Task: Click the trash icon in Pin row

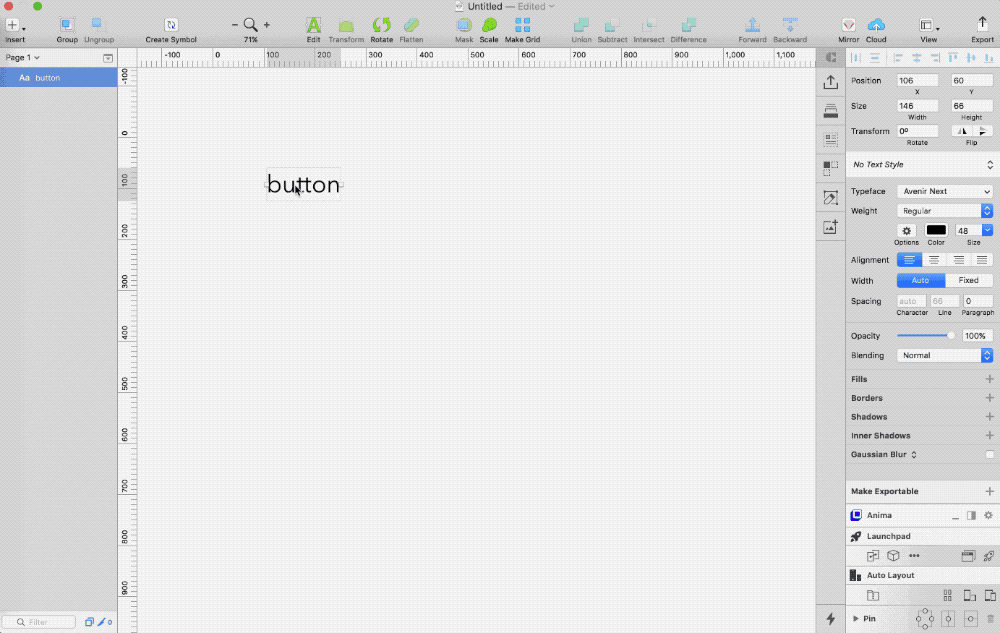Action: (990, 619)
